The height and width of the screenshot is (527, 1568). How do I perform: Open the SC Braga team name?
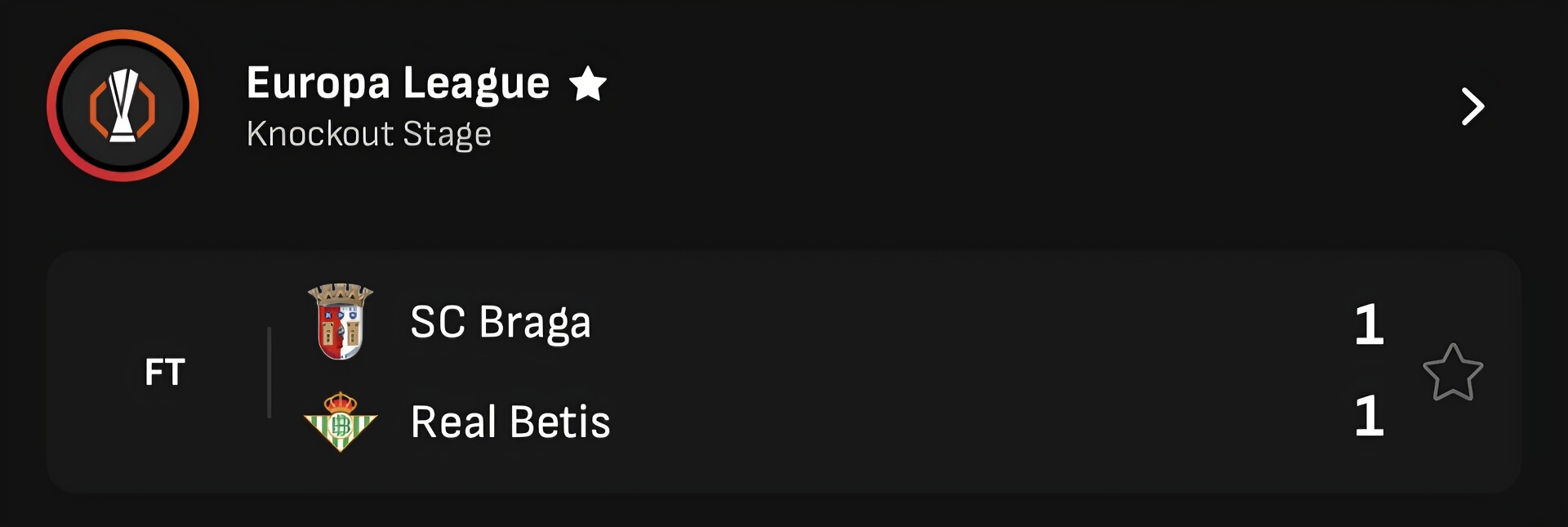[500, 322]
